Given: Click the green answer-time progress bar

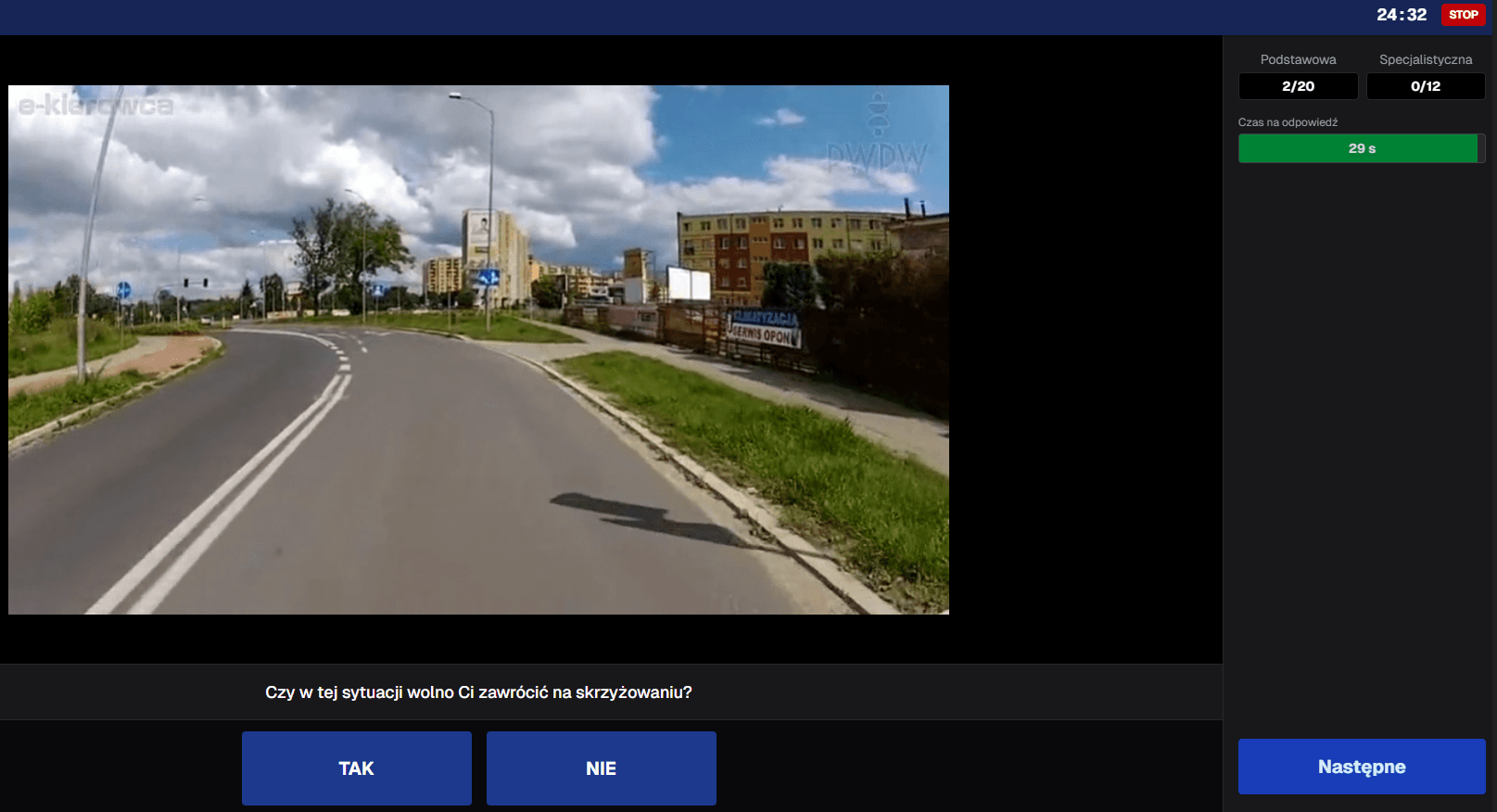Looking at the screenshot, I should pyautogui.click(x=1362, y=148).
